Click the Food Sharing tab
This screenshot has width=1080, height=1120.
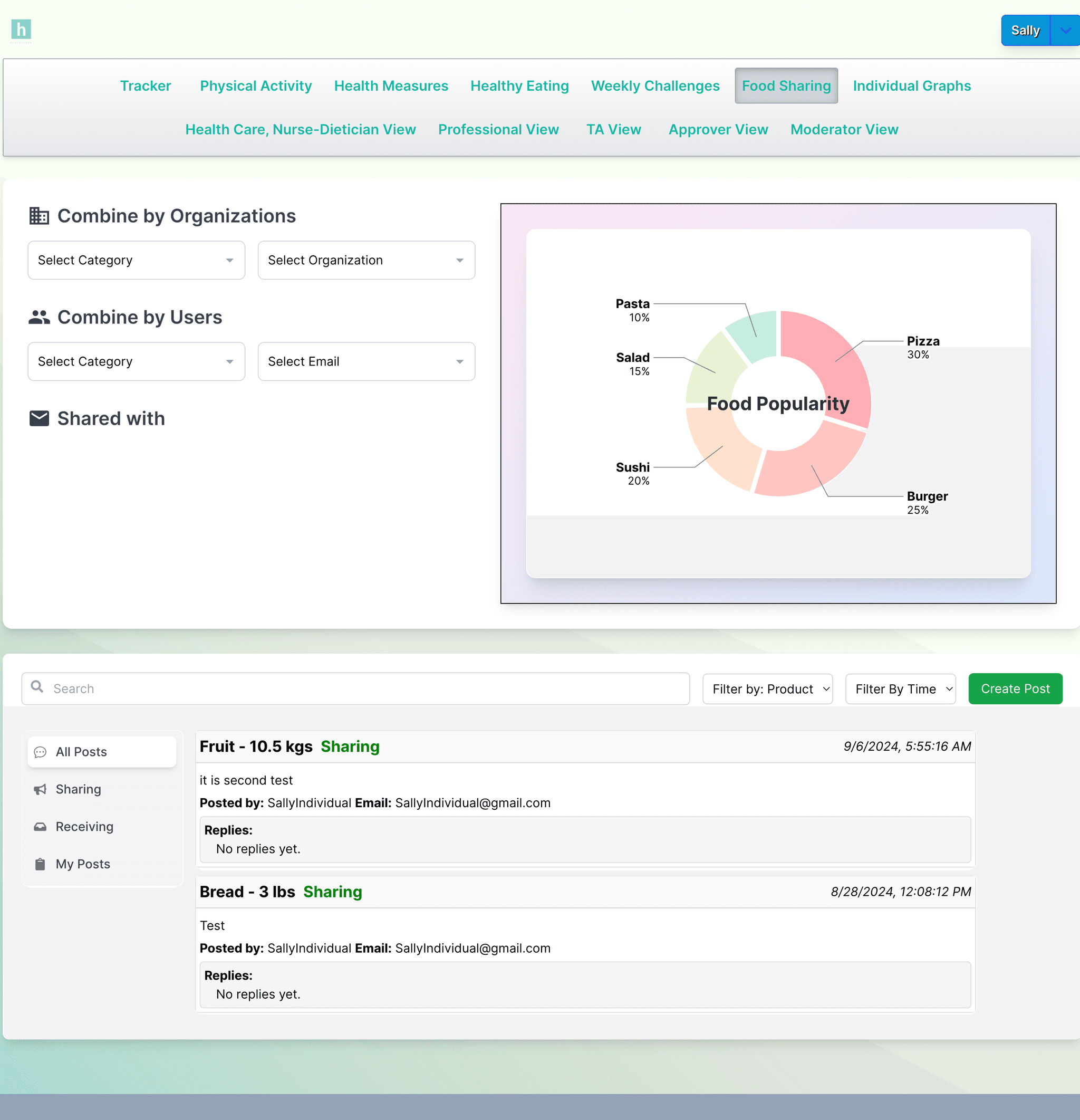point(786,85)
